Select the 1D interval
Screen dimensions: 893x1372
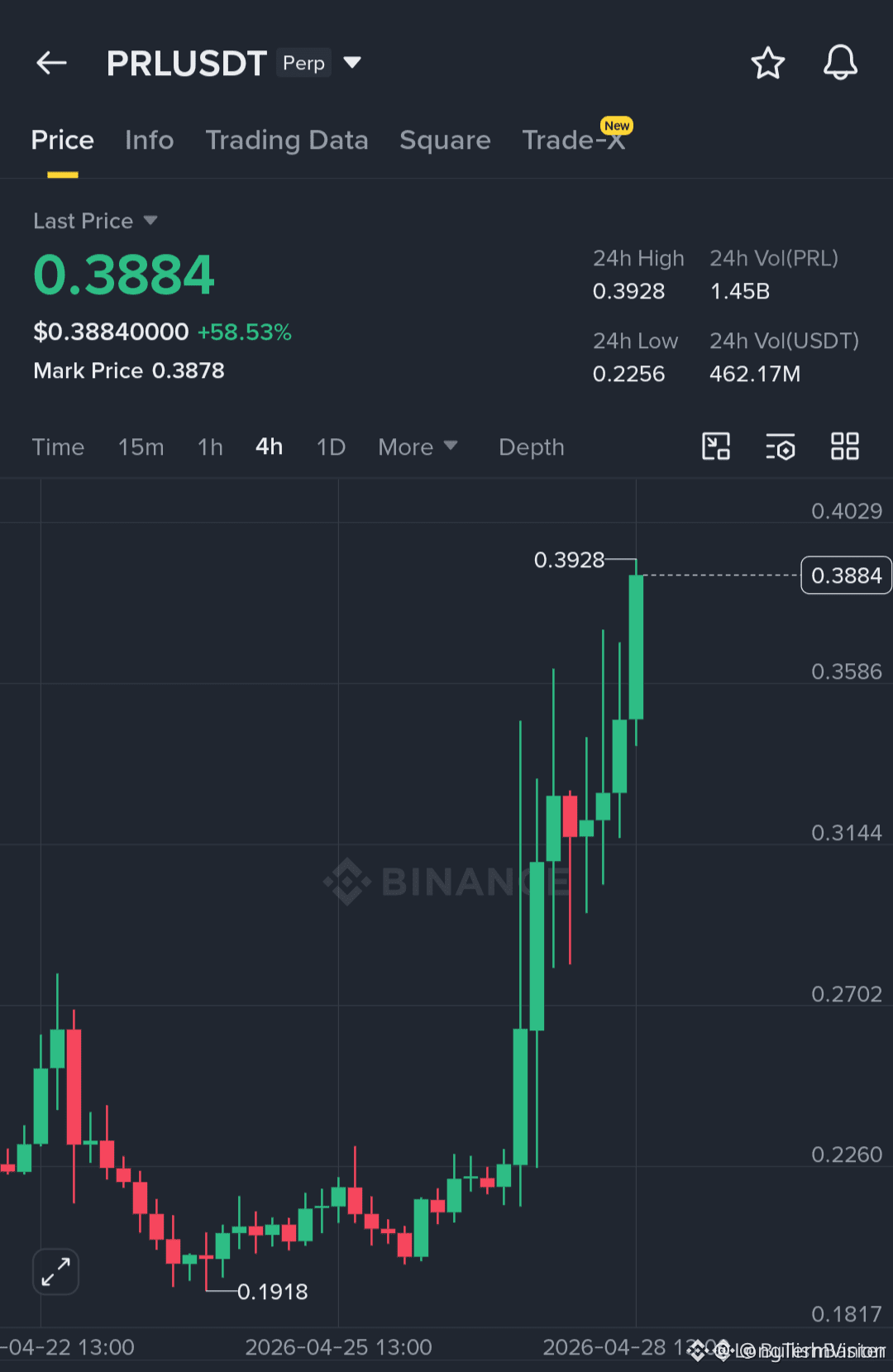[331, 447]
